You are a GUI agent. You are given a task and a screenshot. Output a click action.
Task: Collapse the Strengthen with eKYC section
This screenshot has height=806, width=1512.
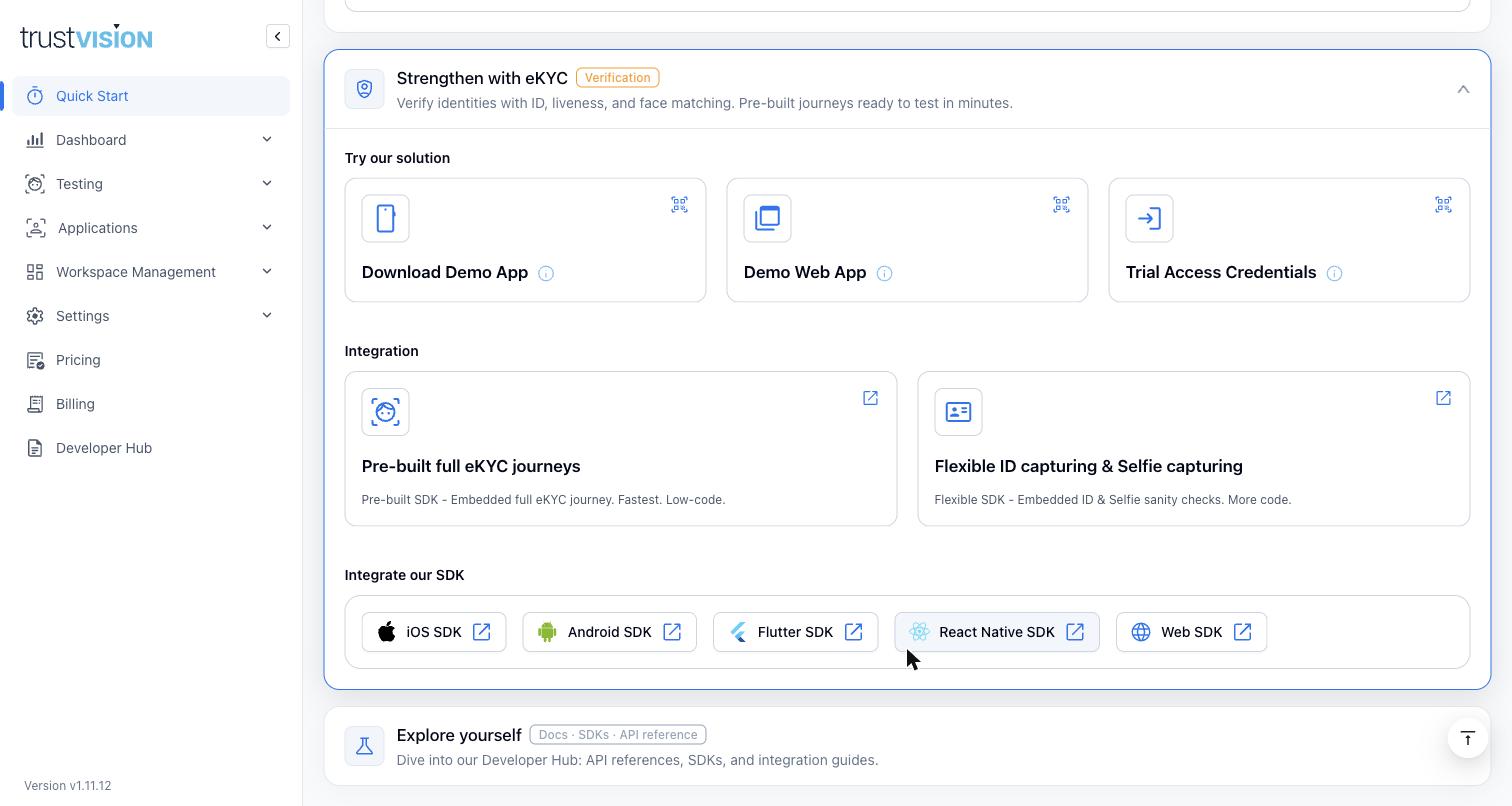[x=1463, y=89]
